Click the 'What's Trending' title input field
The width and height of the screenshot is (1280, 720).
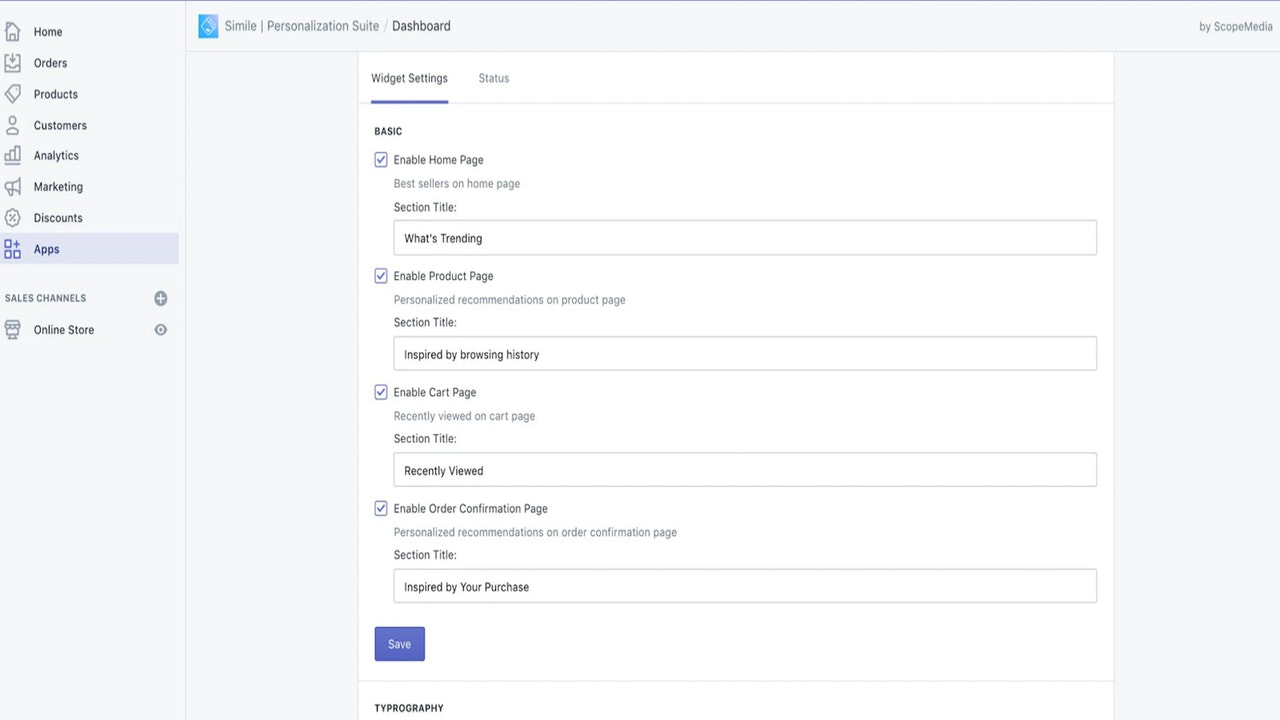(744, 238)
